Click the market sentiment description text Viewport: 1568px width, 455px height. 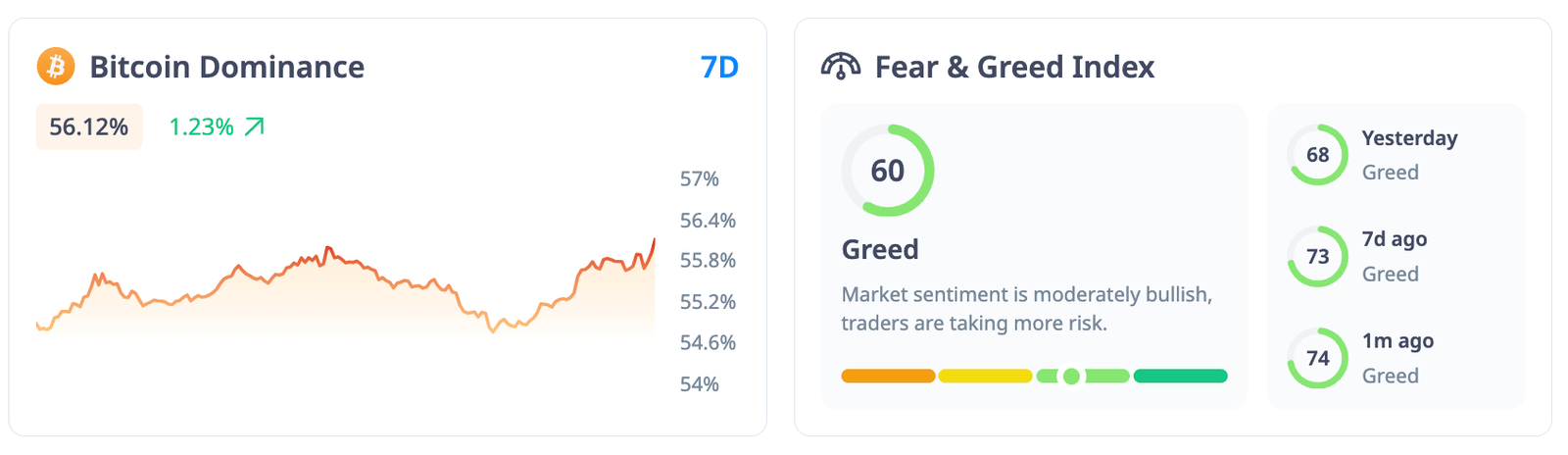pyautogui.click(x=1026, y=308)
